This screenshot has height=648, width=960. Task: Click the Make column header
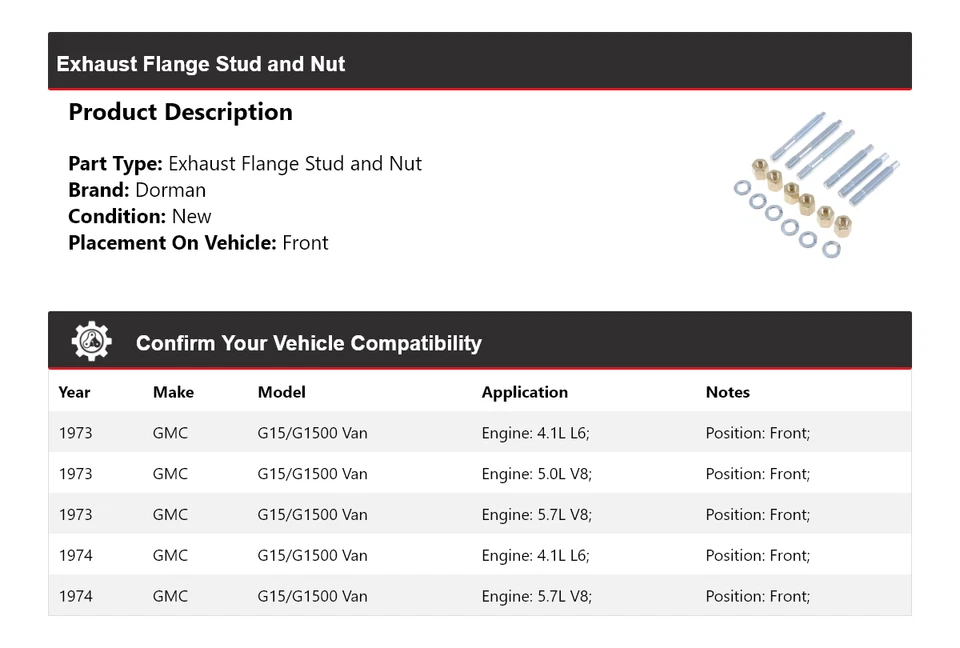173,392
